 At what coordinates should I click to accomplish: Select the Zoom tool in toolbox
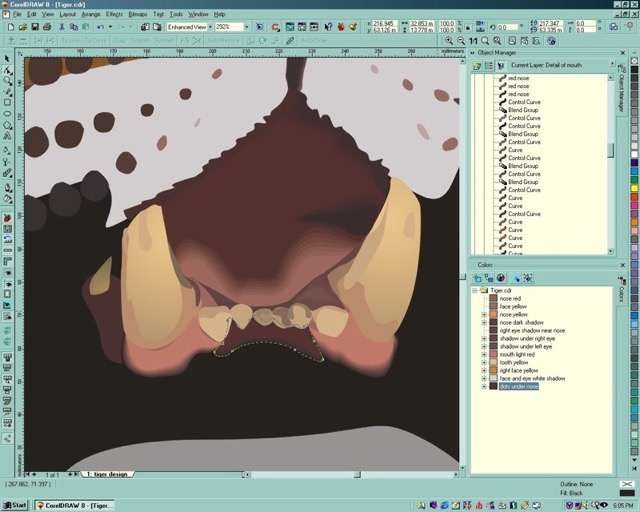click(7, 81)
